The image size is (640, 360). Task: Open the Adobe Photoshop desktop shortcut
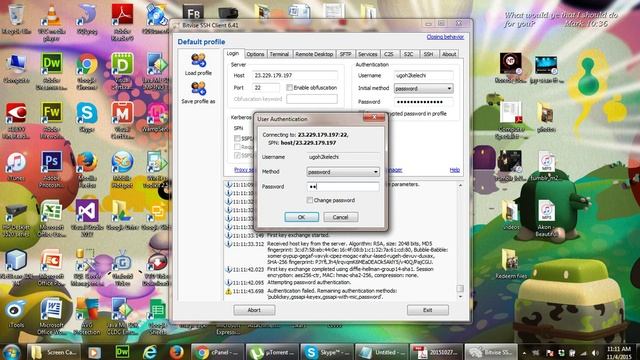[52, 169]
